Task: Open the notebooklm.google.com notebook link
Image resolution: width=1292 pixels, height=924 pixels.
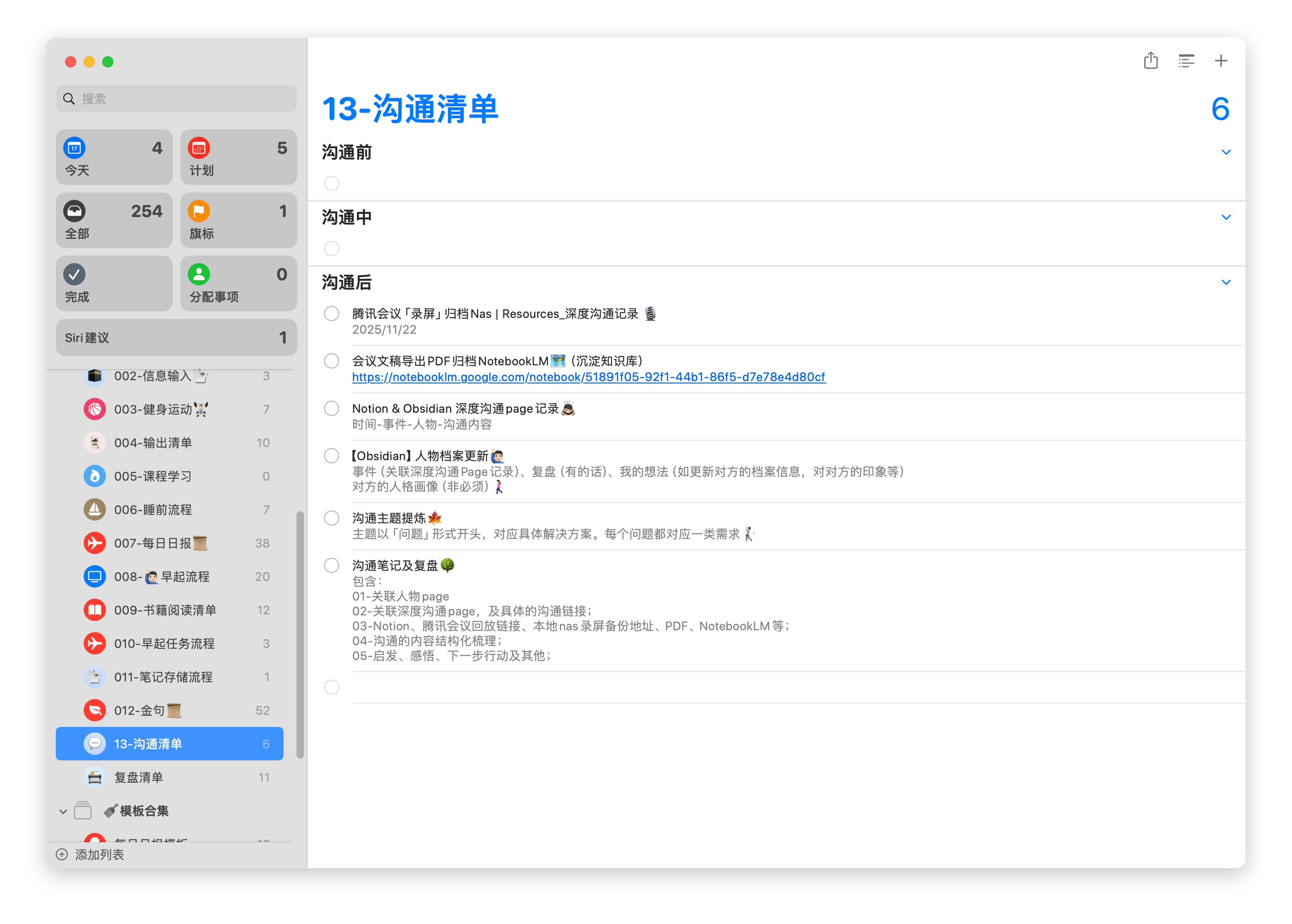Action: coord(588,377)
